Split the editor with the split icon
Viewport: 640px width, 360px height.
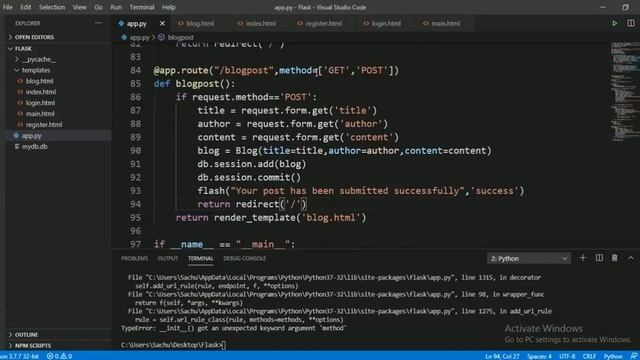click(x=631, y=24)
